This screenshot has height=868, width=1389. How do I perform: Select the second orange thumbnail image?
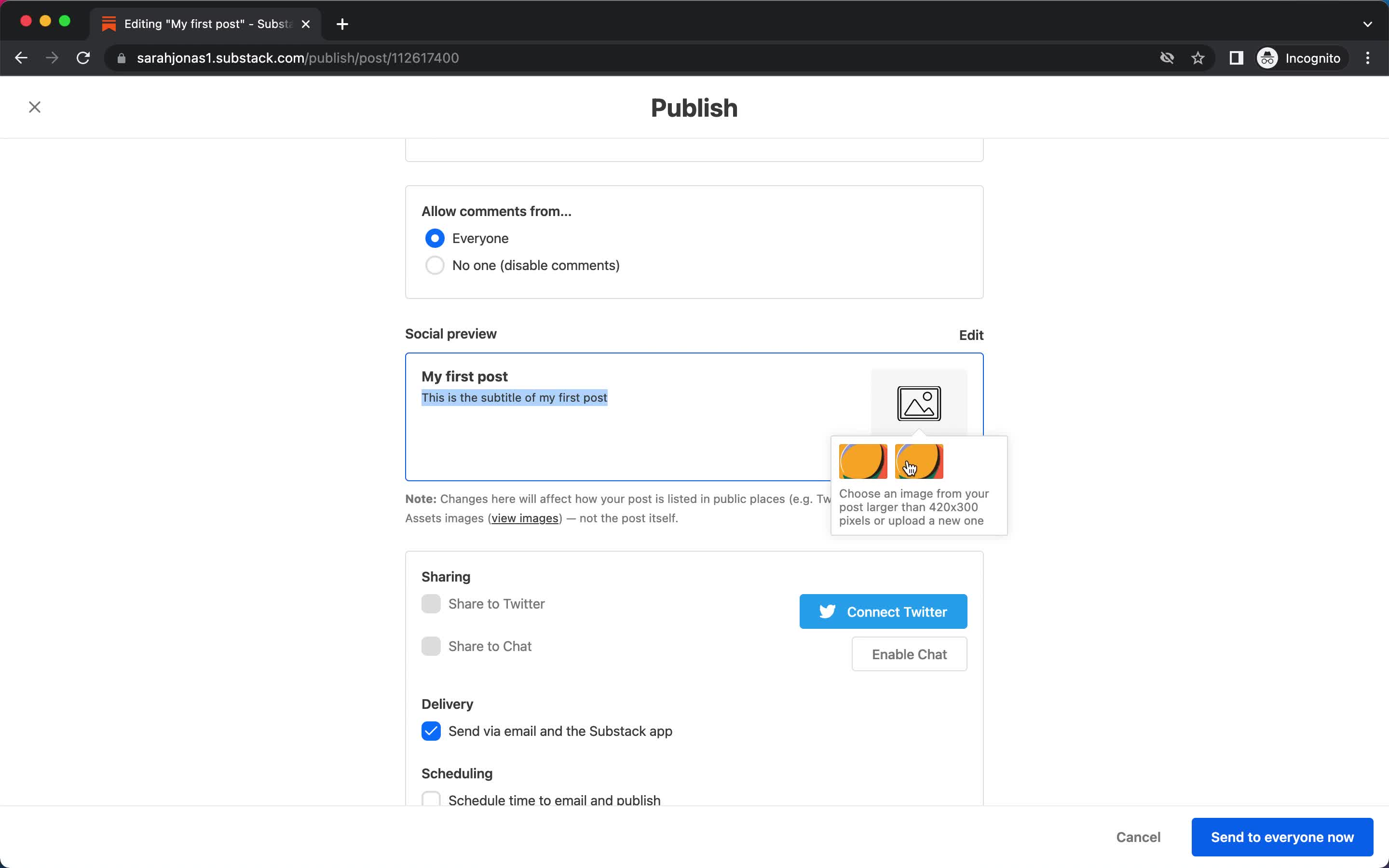click(919, 461)
